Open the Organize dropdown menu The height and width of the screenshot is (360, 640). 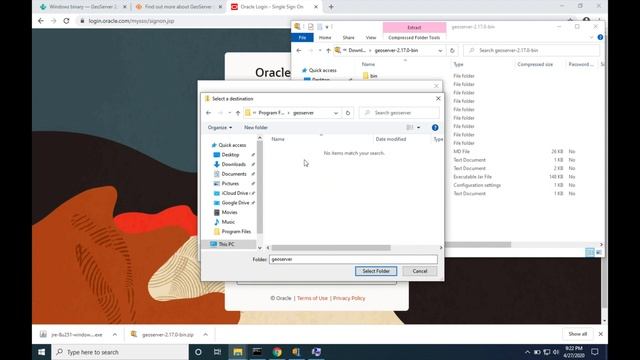(x=220, y=127)
